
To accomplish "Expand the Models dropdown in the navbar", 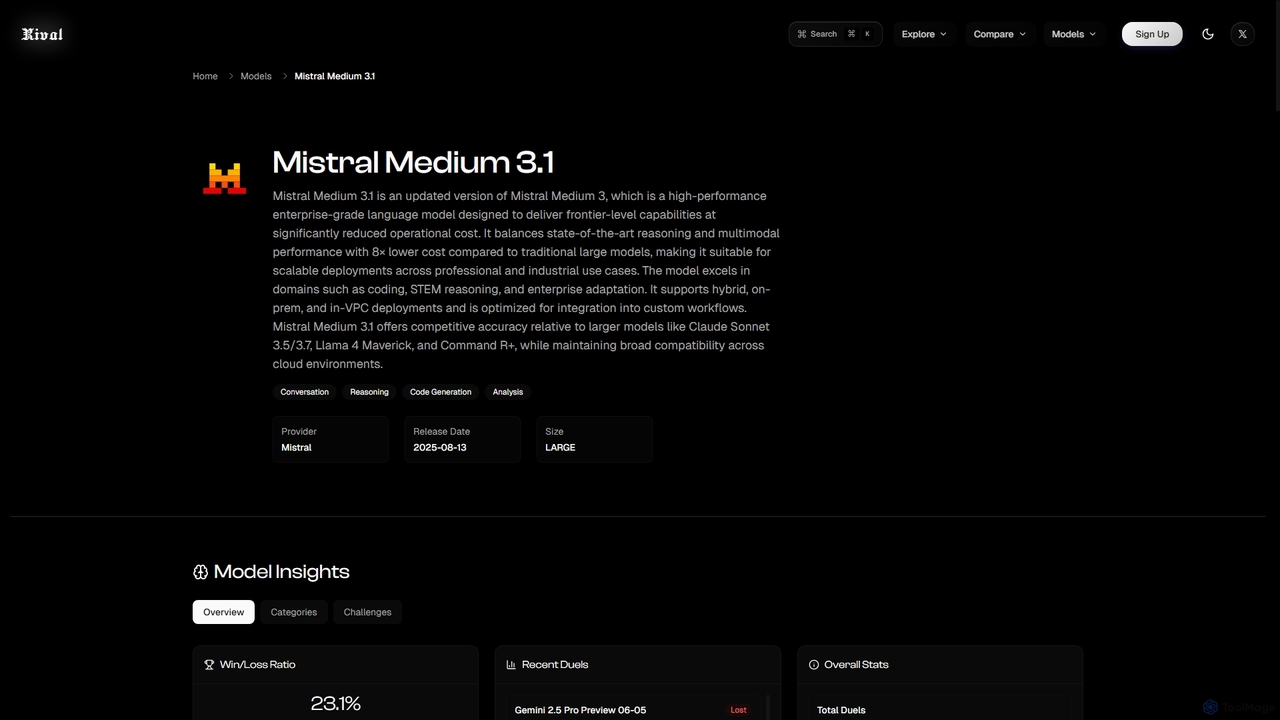I will tap(1074, 34).
